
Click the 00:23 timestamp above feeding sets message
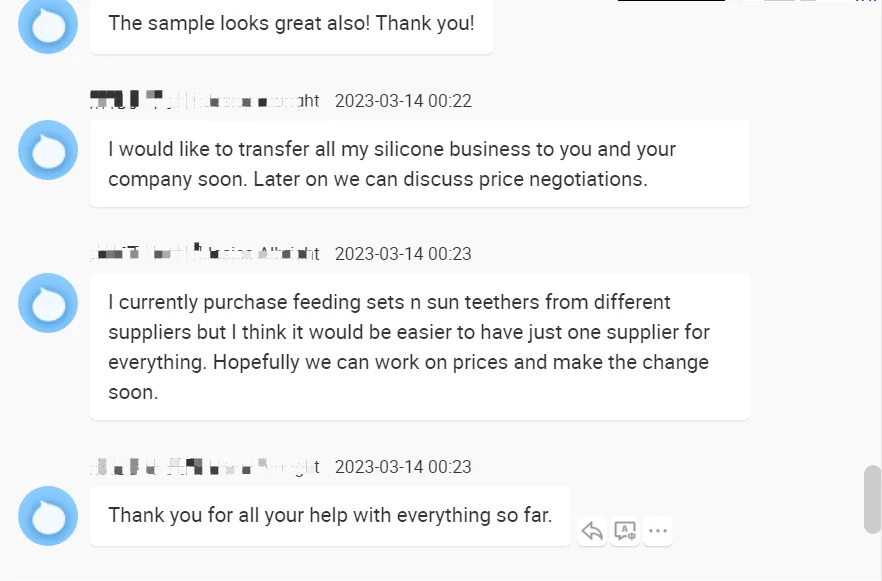[x=403, y=254]
